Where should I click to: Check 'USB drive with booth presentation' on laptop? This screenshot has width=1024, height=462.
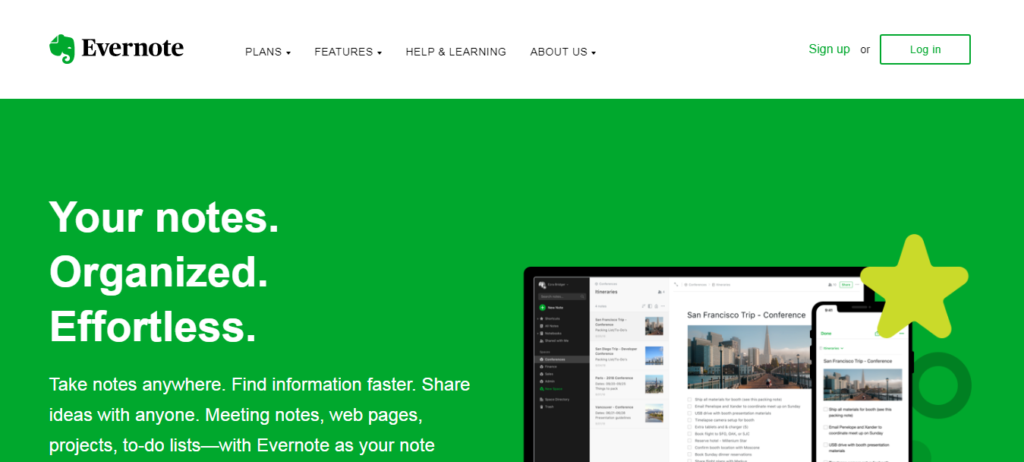tap(690, 413)
